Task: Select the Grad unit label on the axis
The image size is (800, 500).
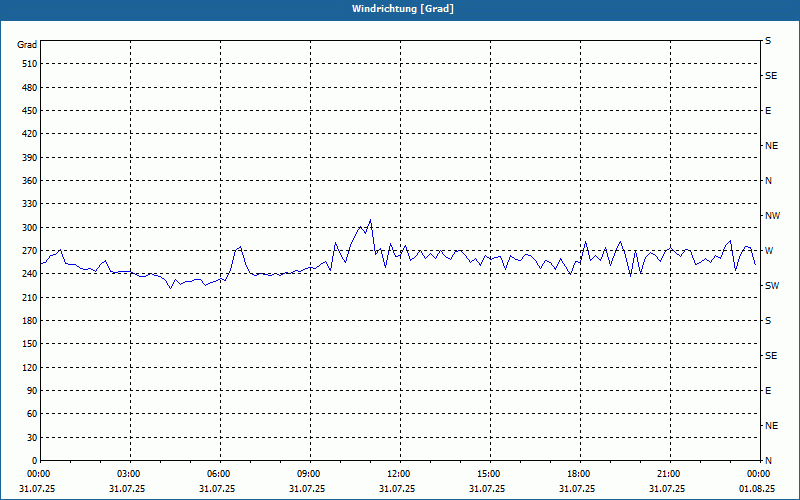Action: (27, 45)
